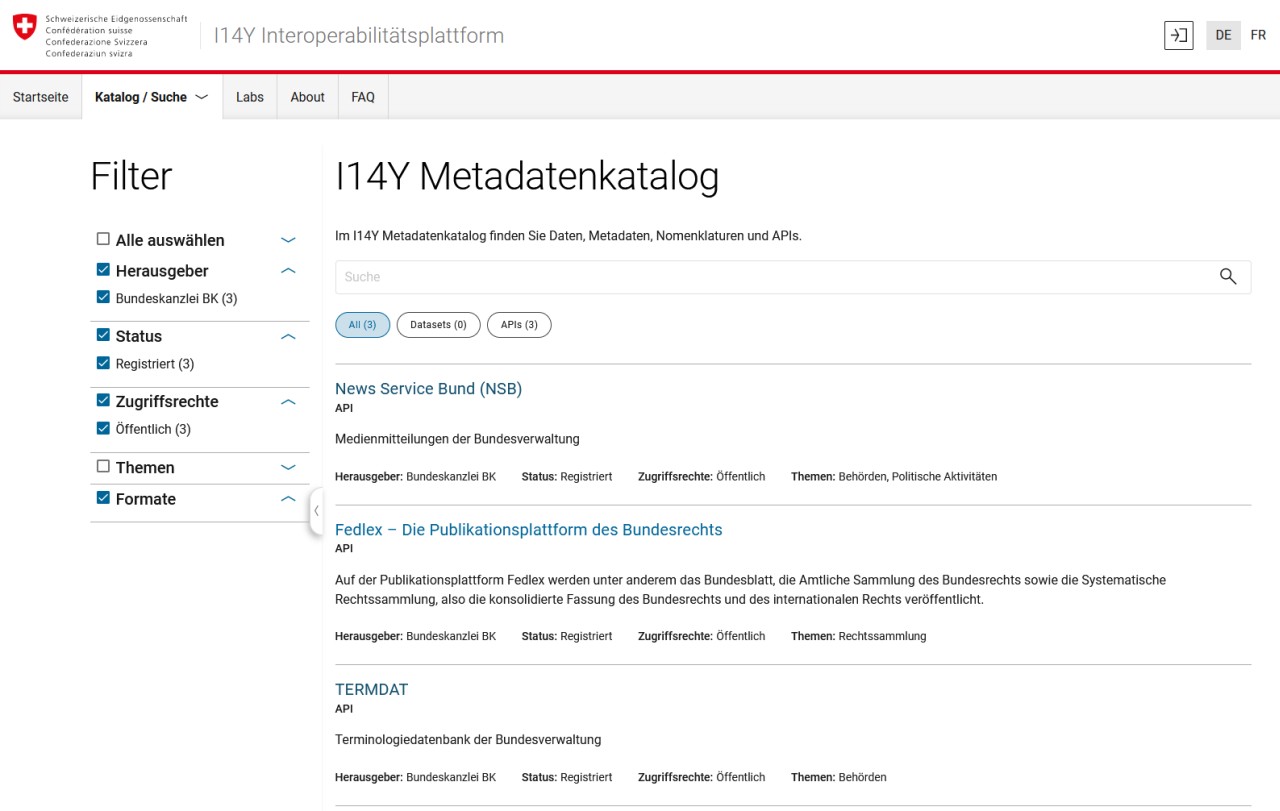
Task: Switch language to FR
Action: pyautogui.click(x=1258, y=35)
